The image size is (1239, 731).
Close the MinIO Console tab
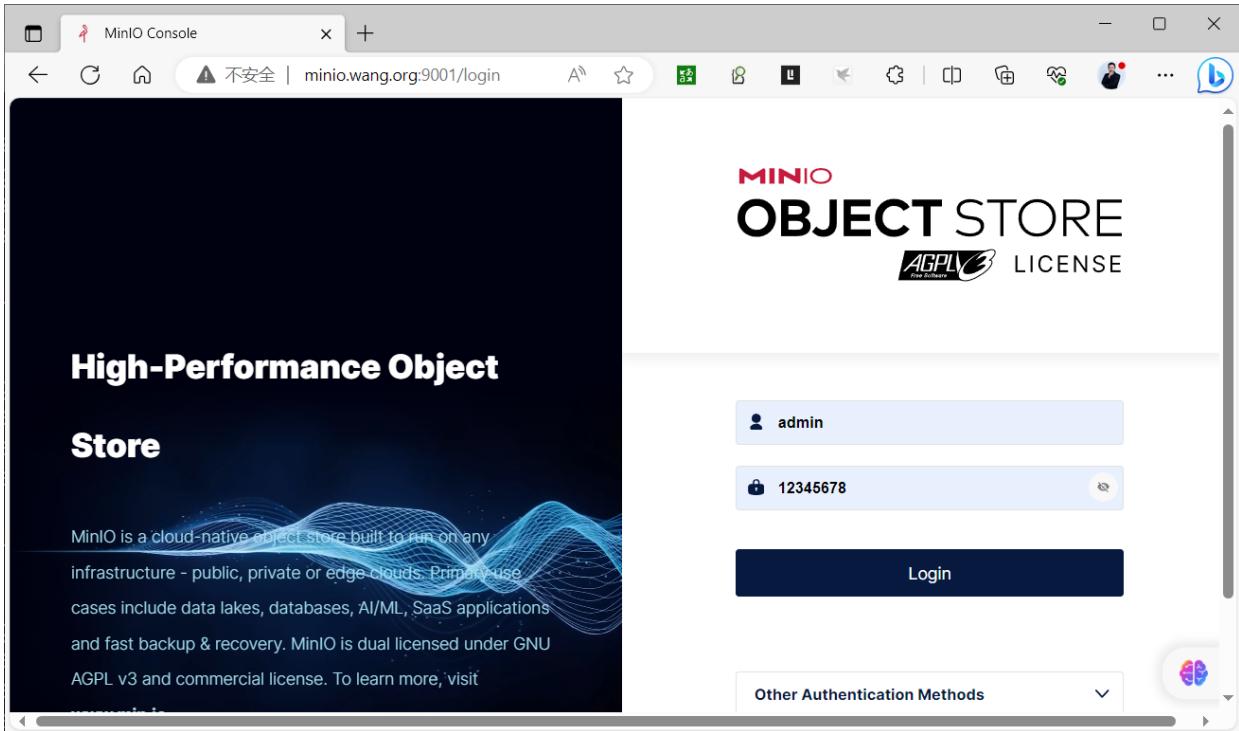coord(326,32)
